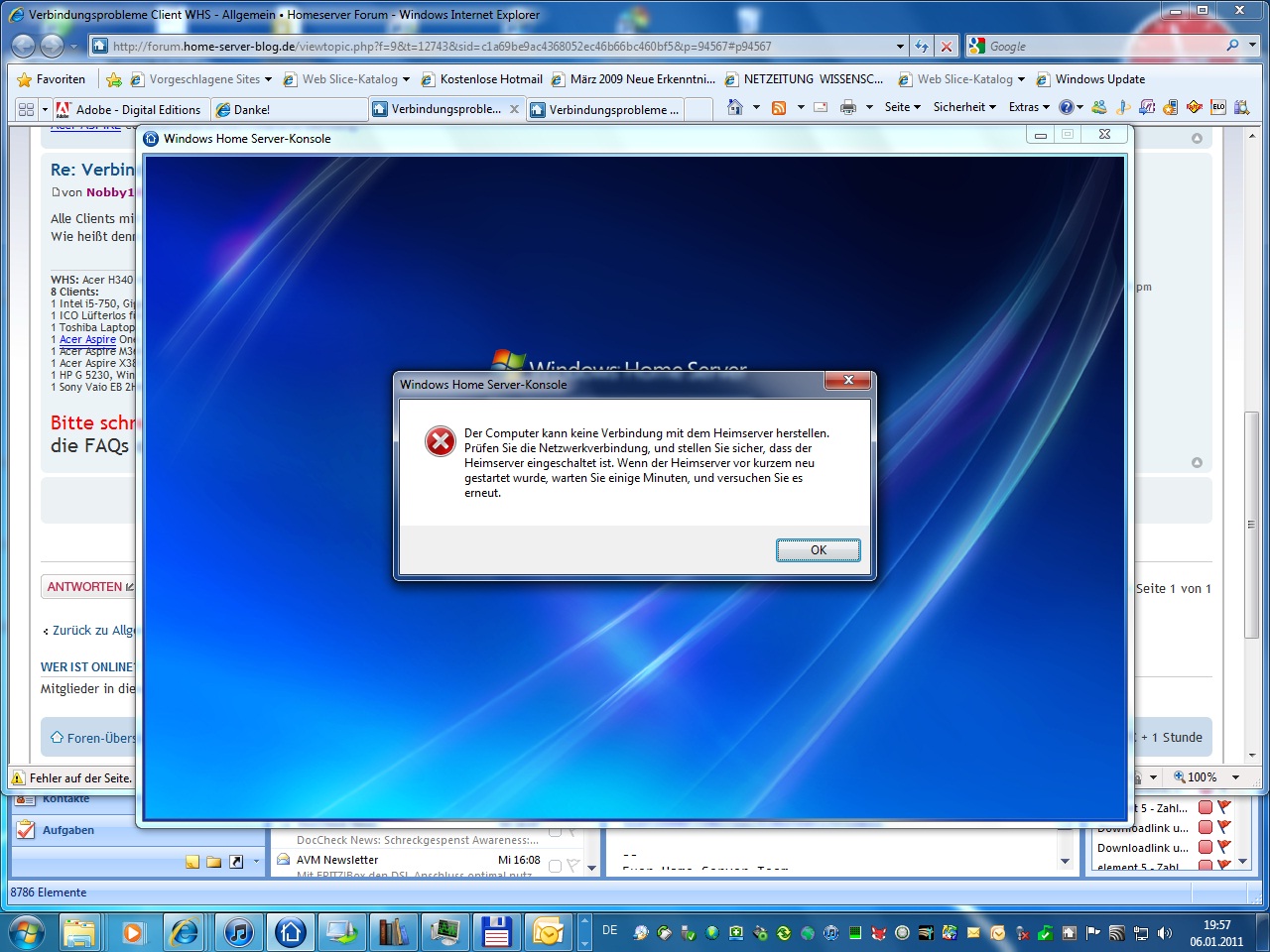This screenshot has height=952, width=1270.
Task: Click the network tray icon
Action: coord(1141,933)
